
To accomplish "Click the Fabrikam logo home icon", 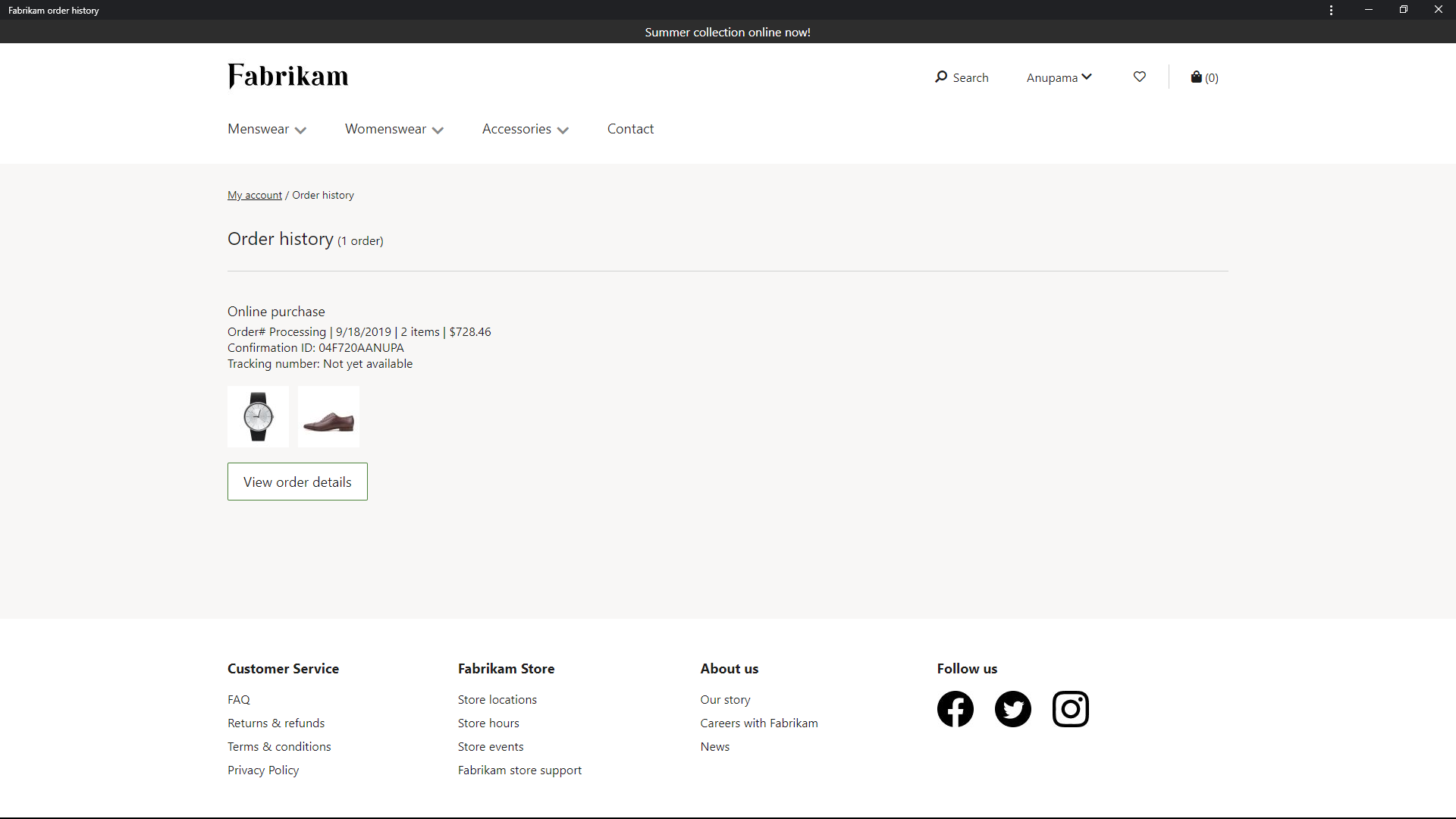I will point(287,76).
